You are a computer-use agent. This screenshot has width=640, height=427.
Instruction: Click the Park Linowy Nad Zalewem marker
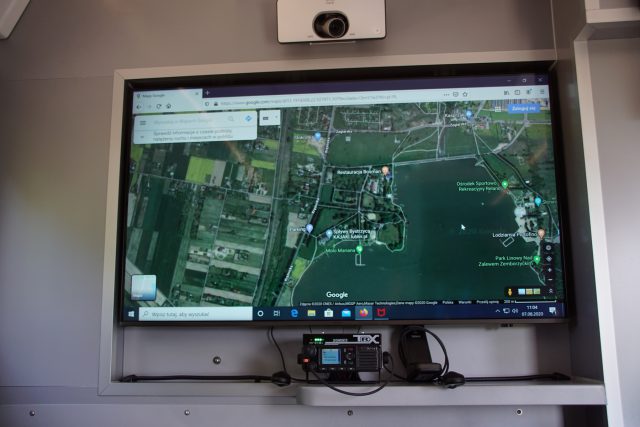pyautogui.click(x=537, y=259)
